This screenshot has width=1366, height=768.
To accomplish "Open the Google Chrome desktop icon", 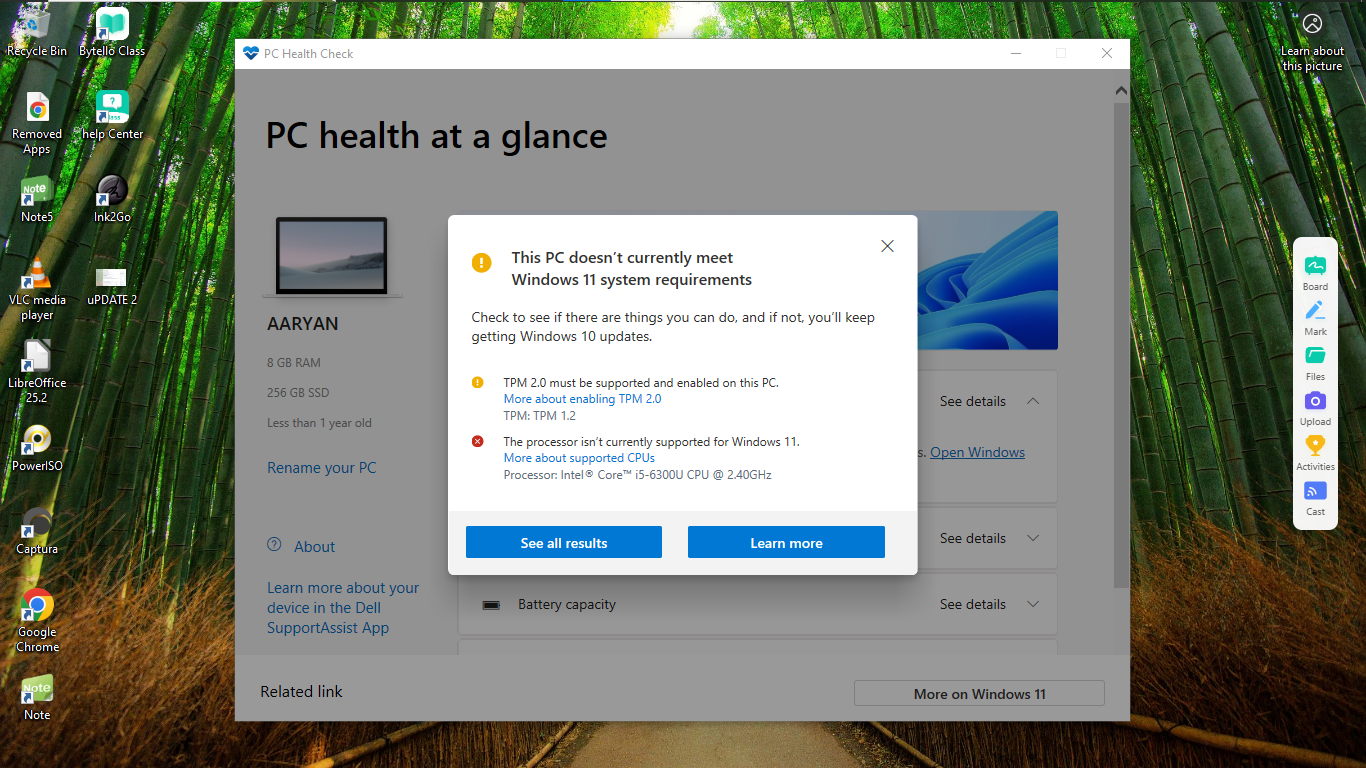I will [x=37, y=621].
